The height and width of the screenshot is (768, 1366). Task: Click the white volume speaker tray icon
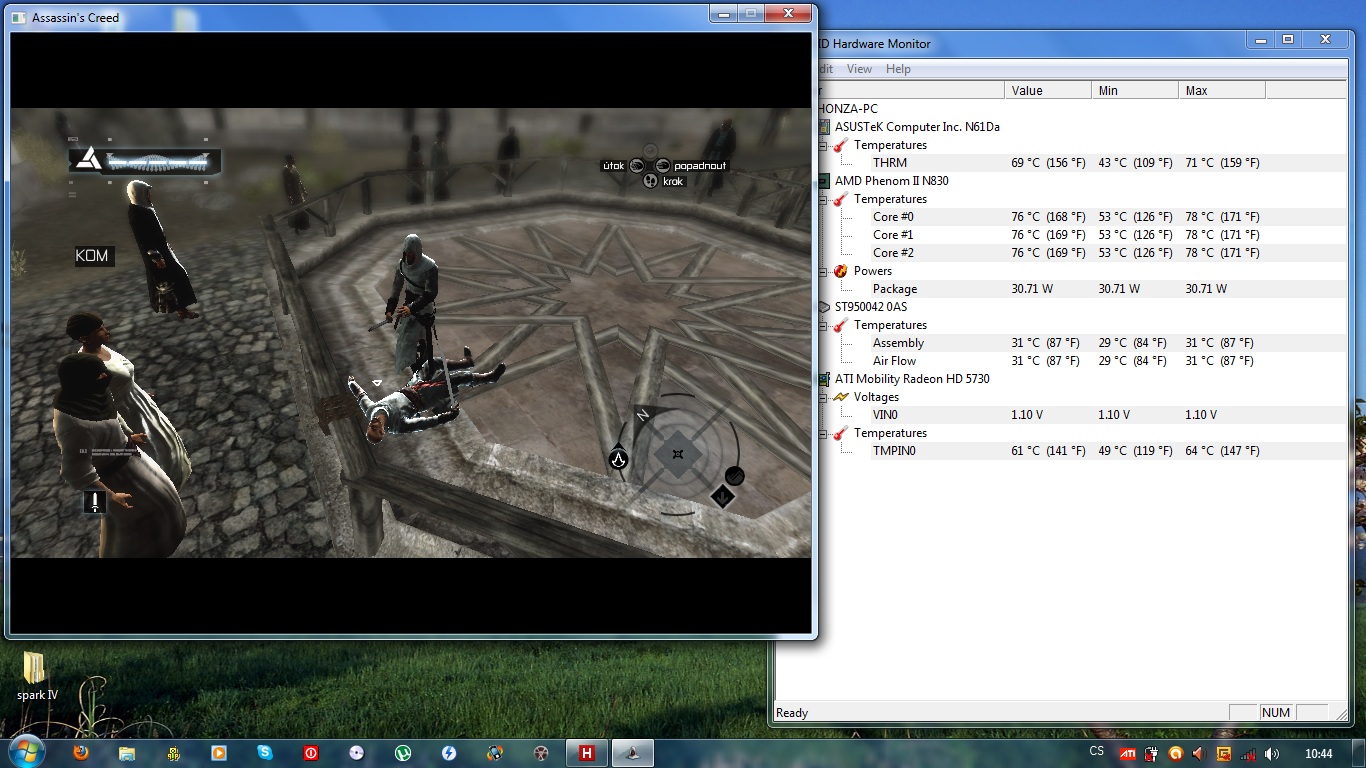pos(1272,754)
